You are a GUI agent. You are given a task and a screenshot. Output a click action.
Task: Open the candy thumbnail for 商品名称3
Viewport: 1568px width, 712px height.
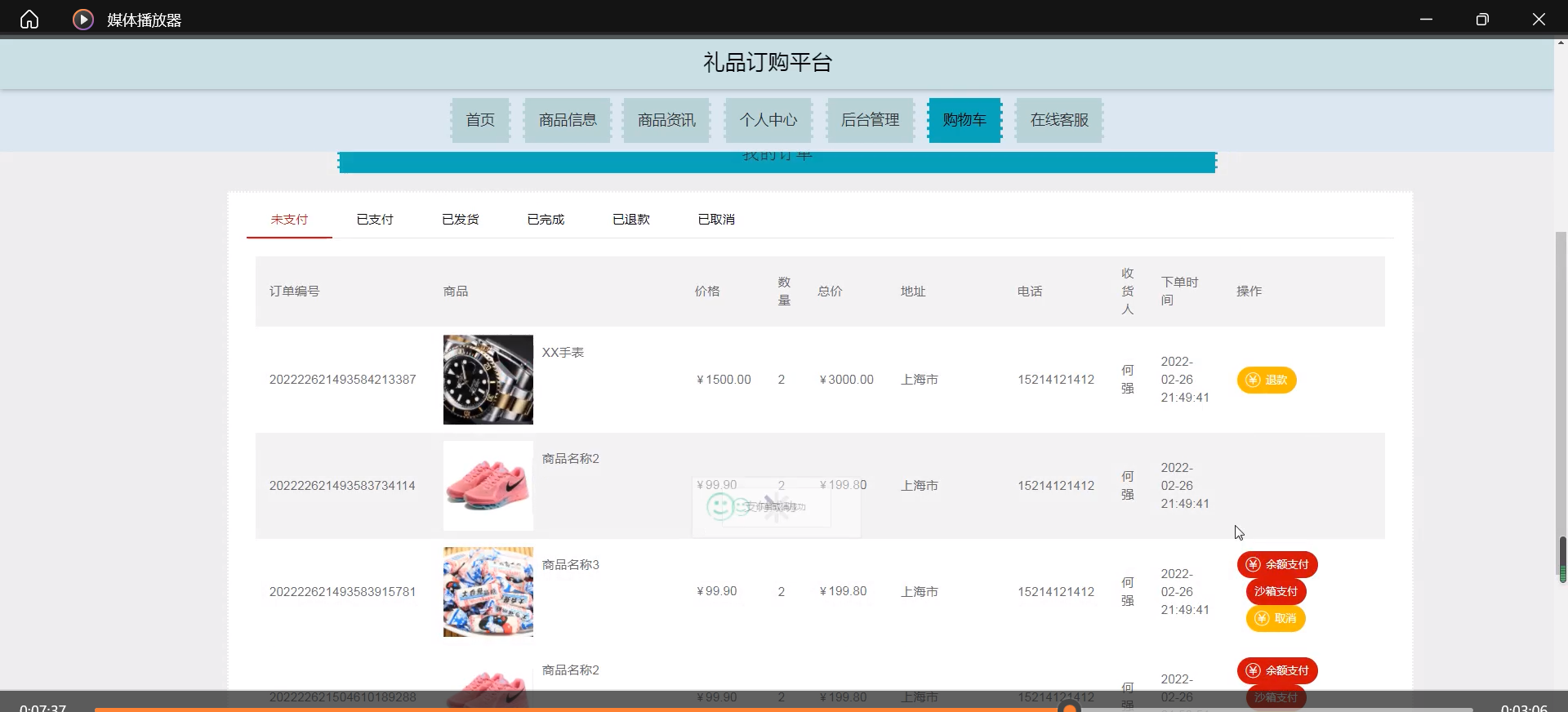pos(488,592)
